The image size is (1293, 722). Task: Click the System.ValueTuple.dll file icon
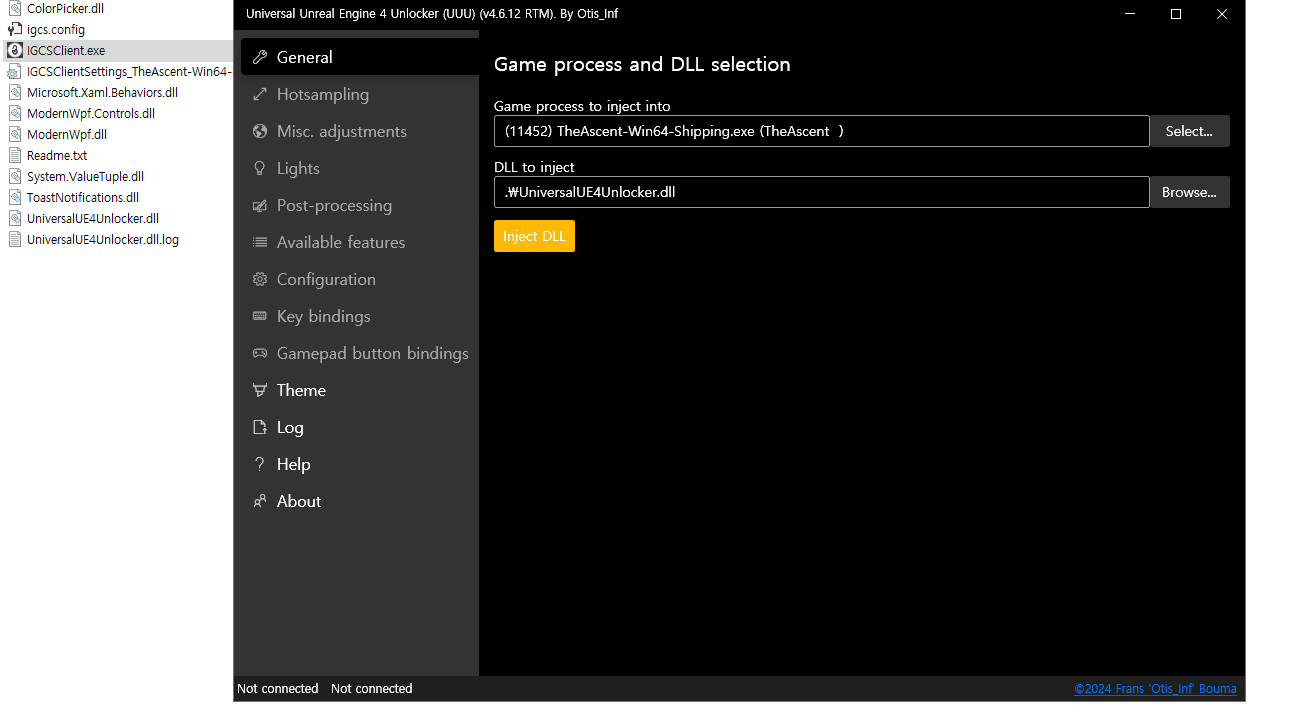[x=15, y=176]
